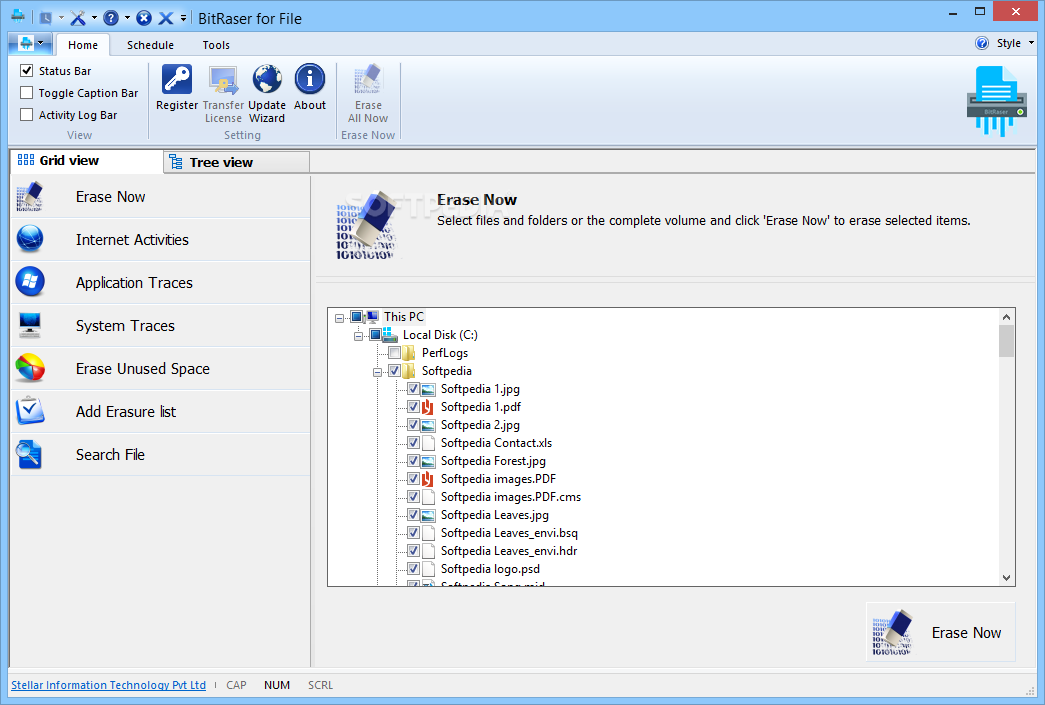This screenshot has height=705, width=1045.
Task: Switch to the Schedule ribbon tab
Action: point(150,45)
